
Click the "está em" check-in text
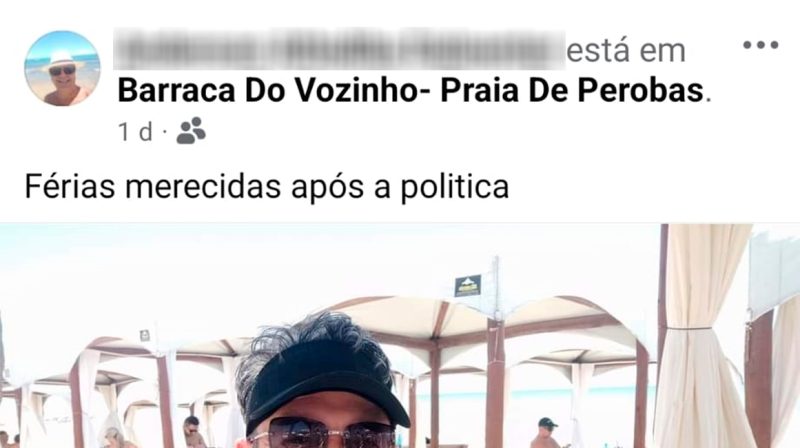click(x=626, y=51)
